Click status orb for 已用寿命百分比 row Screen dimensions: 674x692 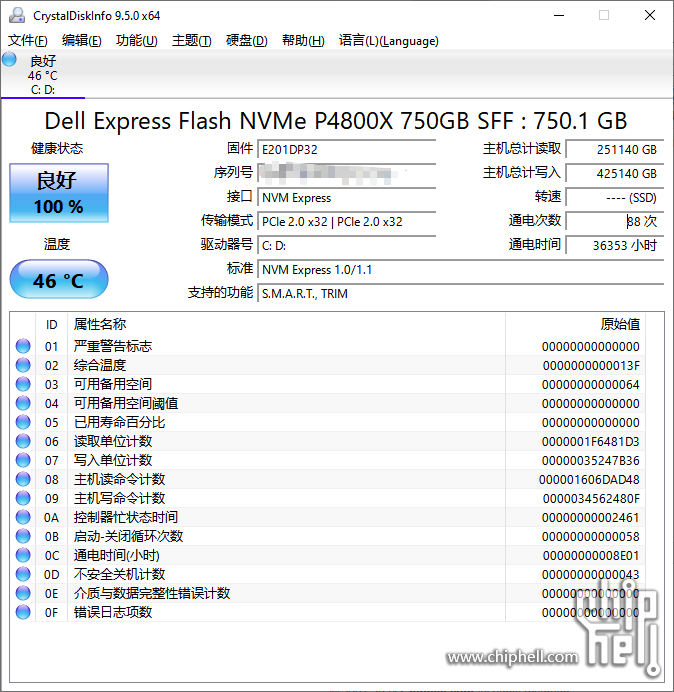[23, 422]
